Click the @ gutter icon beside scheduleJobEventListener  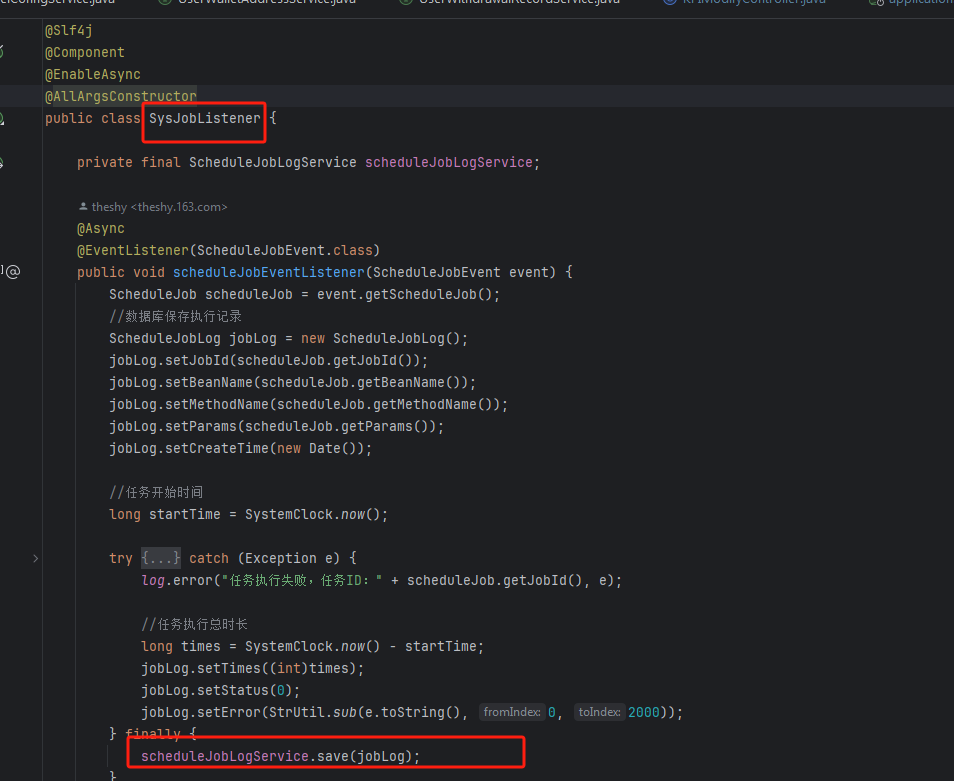click(13, 271)
